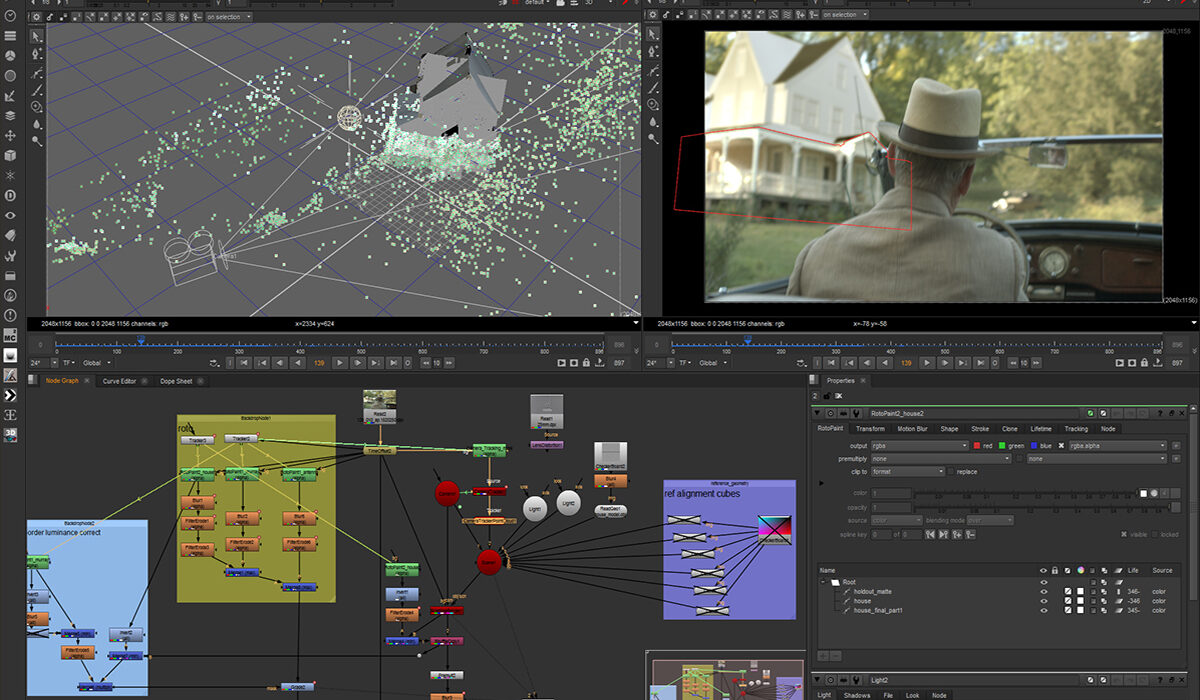Play forward in the 3D viewer timeline
The image size is (1200, 700).
[339, 363]
